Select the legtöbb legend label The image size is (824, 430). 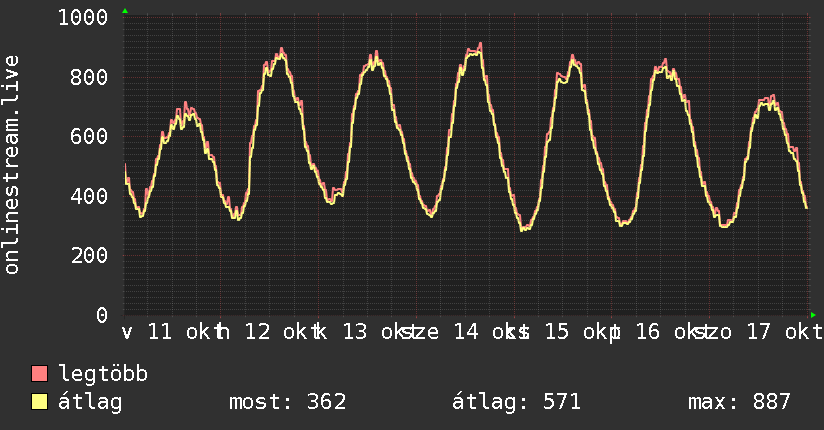point(103,374)
